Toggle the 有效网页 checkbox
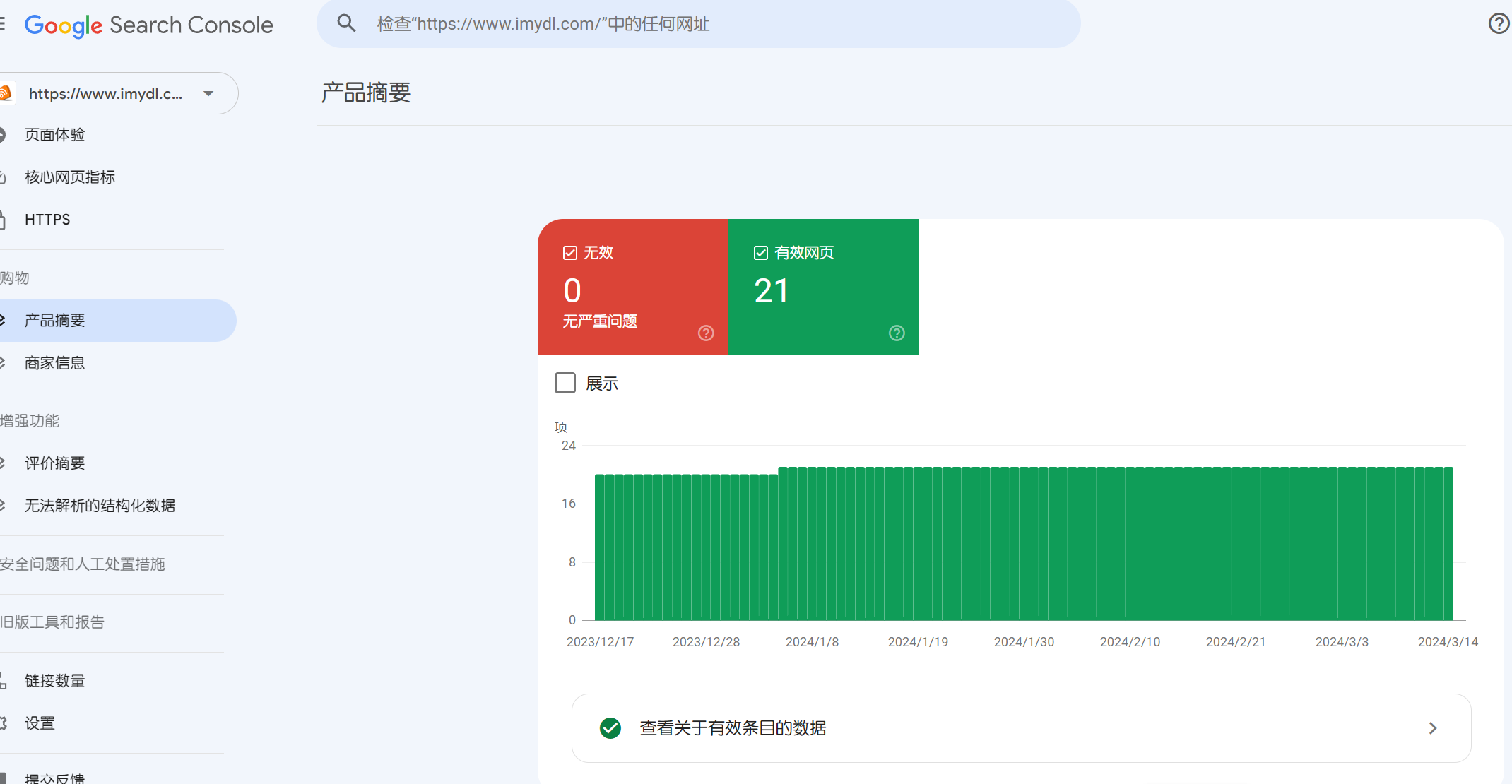The image size is (1512, 784). point(761,253)
